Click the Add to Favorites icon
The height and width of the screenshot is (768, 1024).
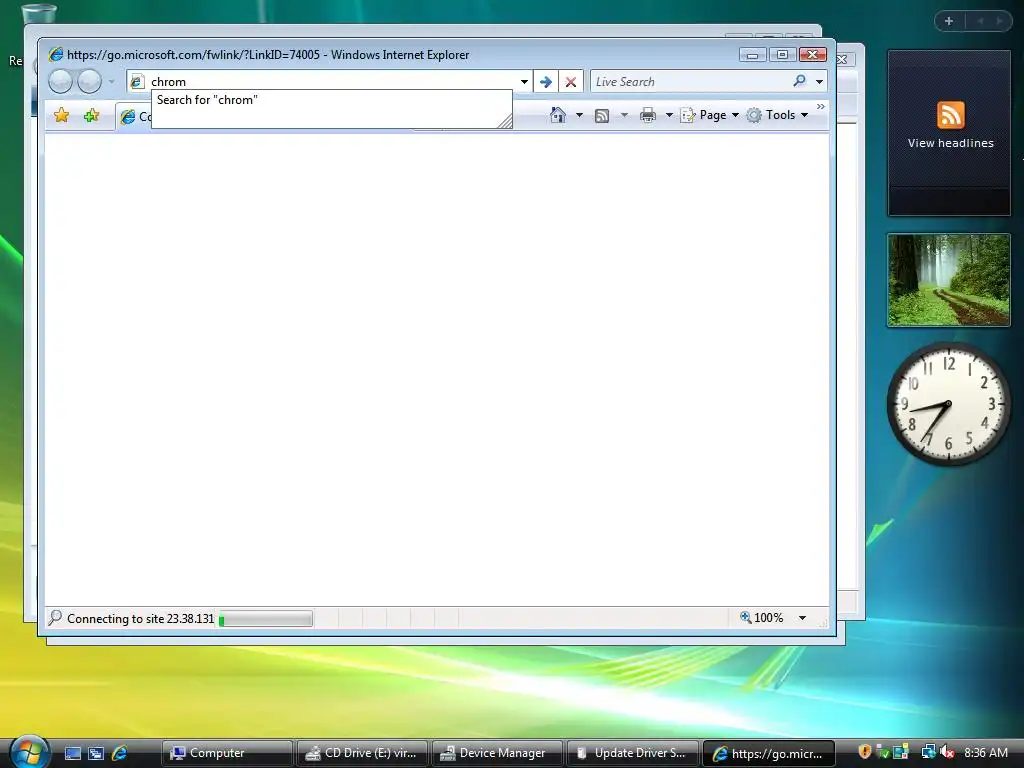coord(91,116)
